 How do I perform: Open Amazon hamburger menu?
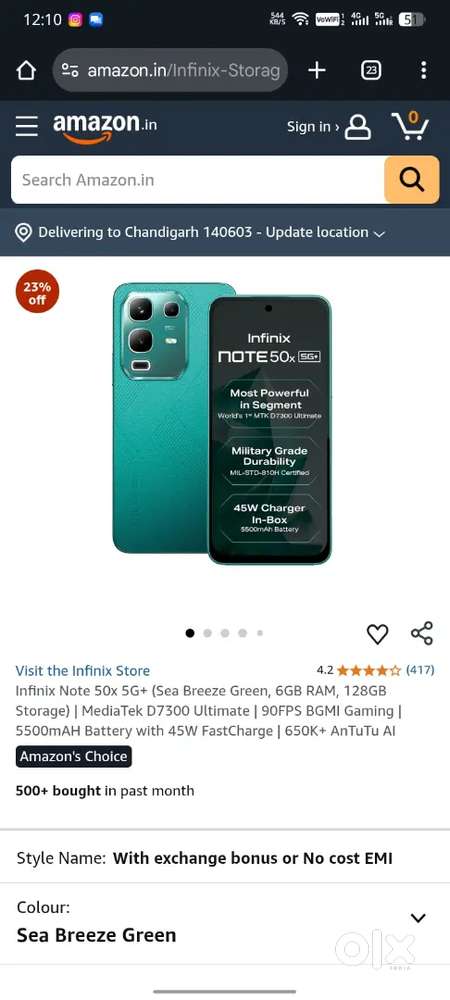click(27, 126)
